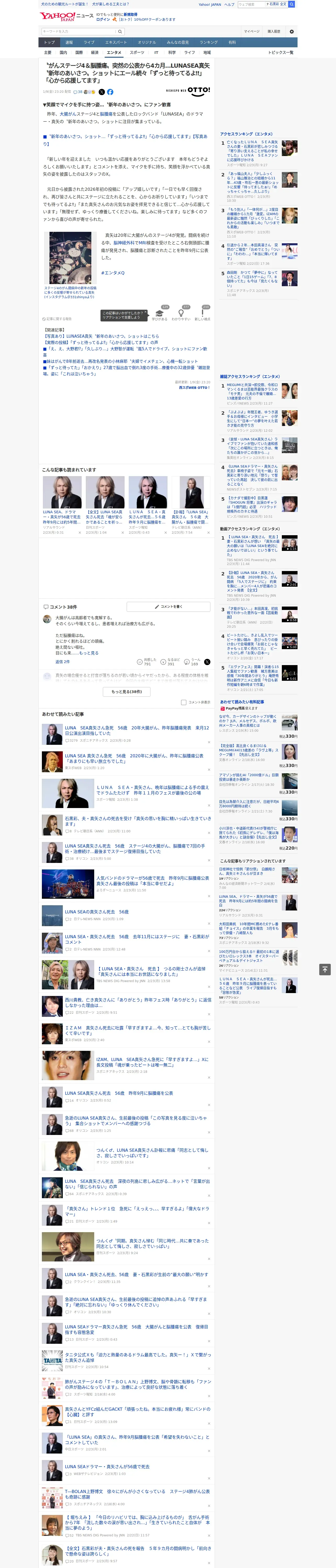Click the Yahoo! JAPAN news logo
336x1568 pixels.
66,16
